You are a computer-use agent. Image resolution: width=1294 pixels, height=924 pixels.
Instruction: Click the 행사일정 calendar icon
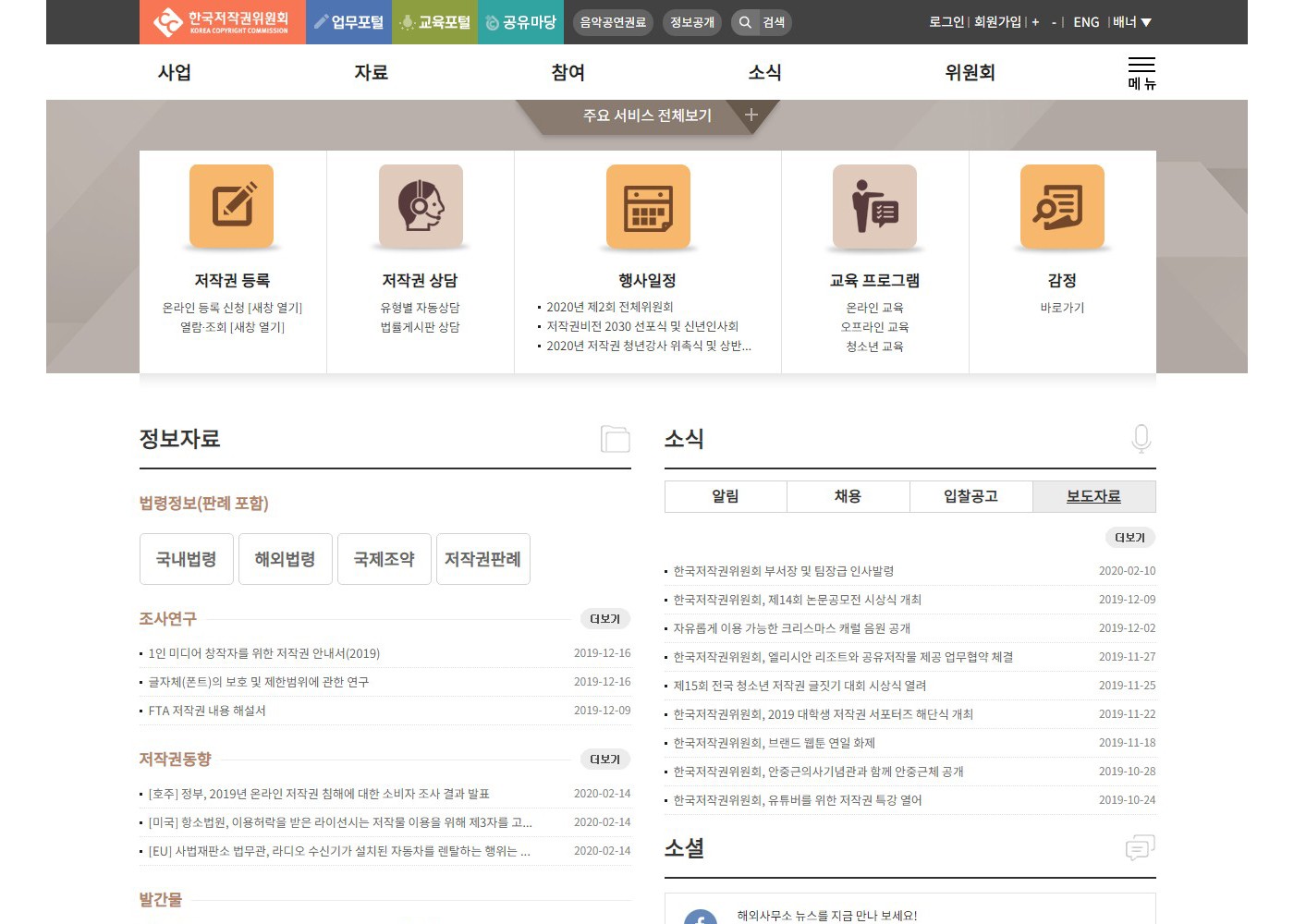[x=648, y=207]
